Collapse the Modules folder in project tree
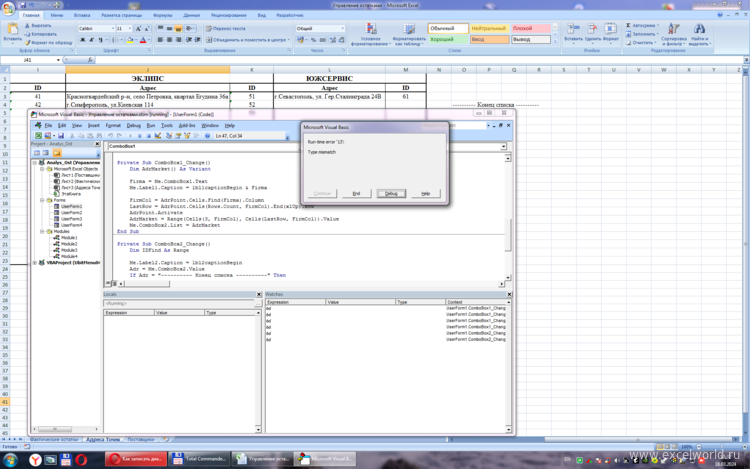Screen dimensions: 750x469 (x=42, y=231)
